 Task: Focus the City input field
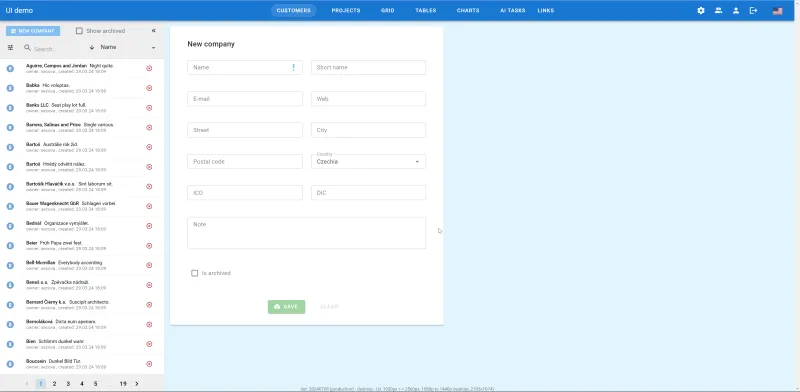pyautogui.click(x=368, y=130)
